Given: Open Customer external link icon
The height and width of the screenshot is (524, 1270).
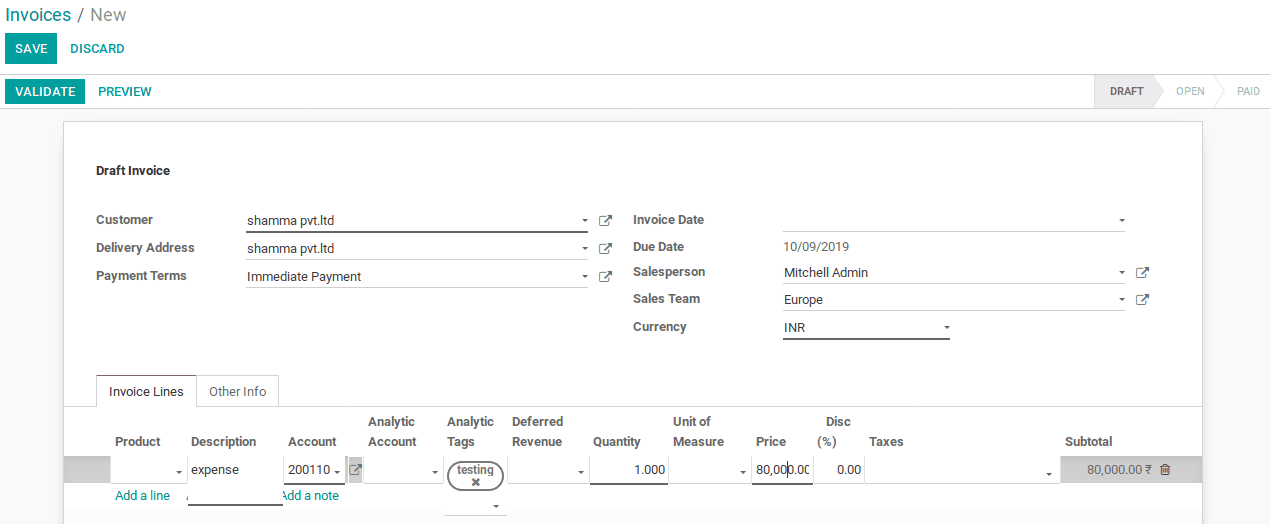Looking at the screenshot, I should (x=605, y=221).
